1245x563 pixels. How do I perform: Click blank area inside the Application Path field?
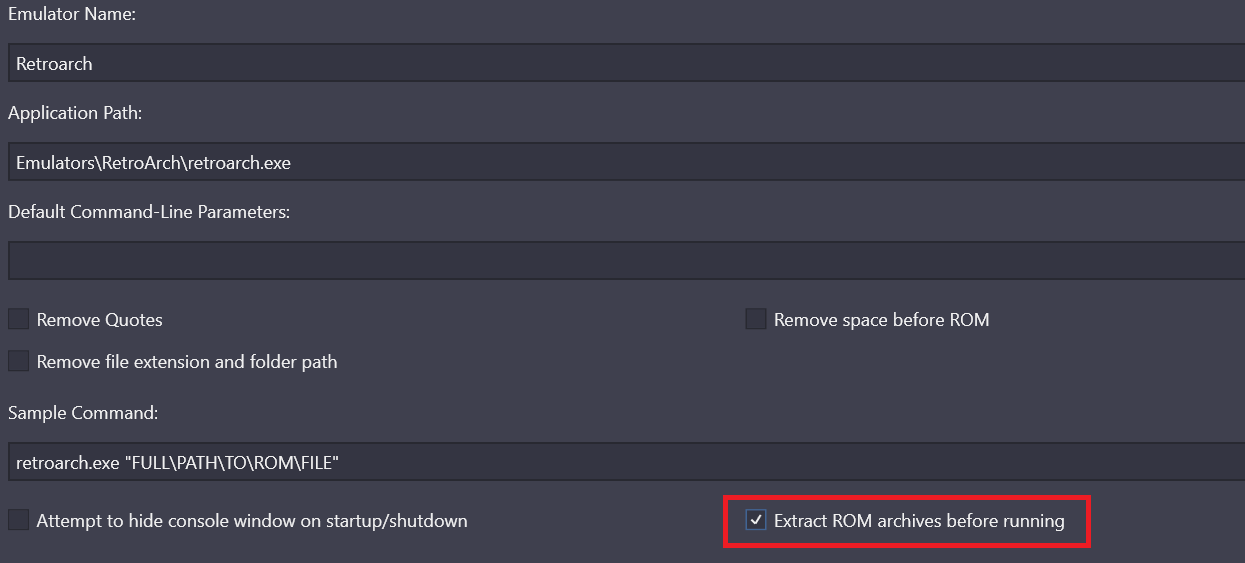(x=760, y=162)
